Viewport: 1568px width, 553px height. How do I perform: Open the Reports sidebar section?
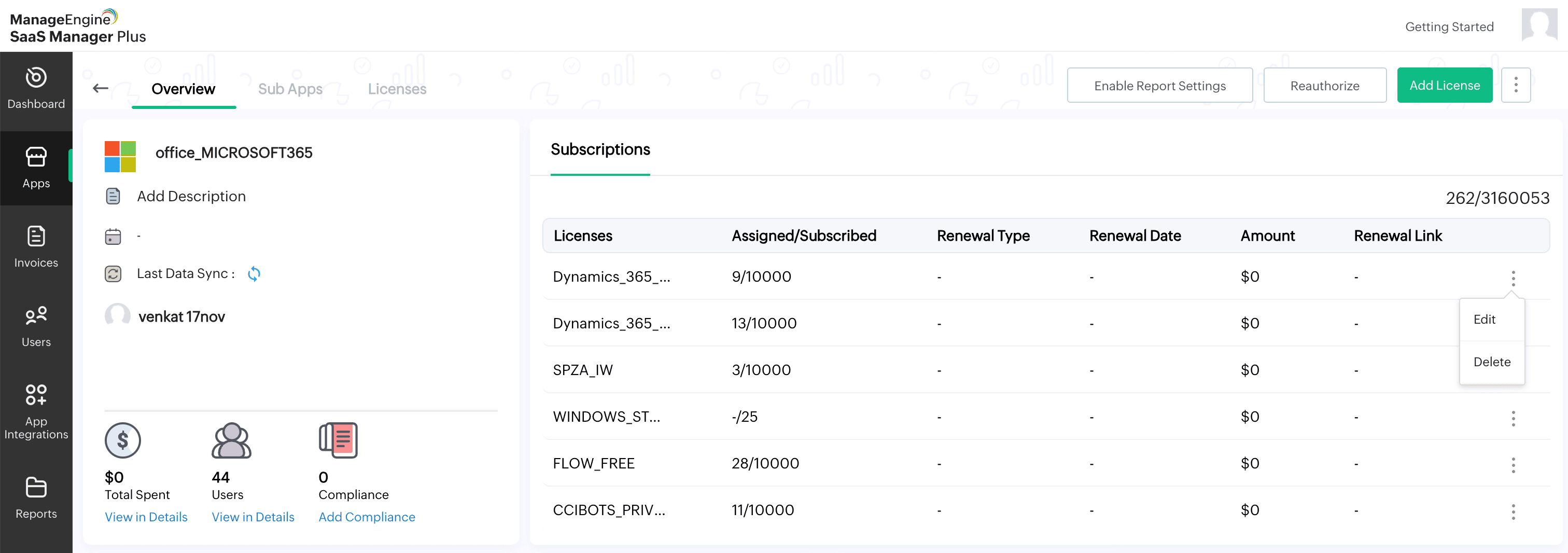(36, 498)
